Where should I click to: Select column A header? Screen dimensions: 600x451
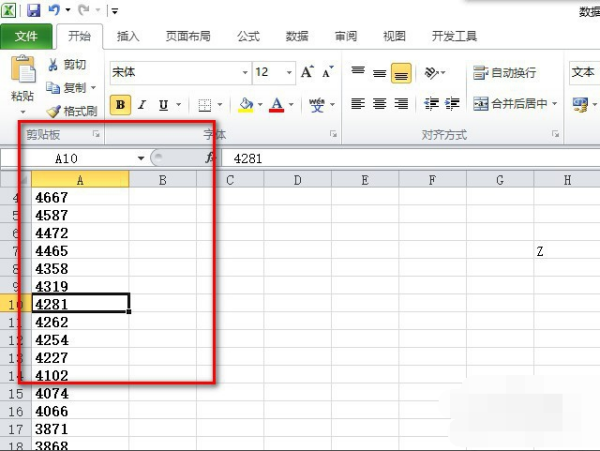tap(80, 180)
